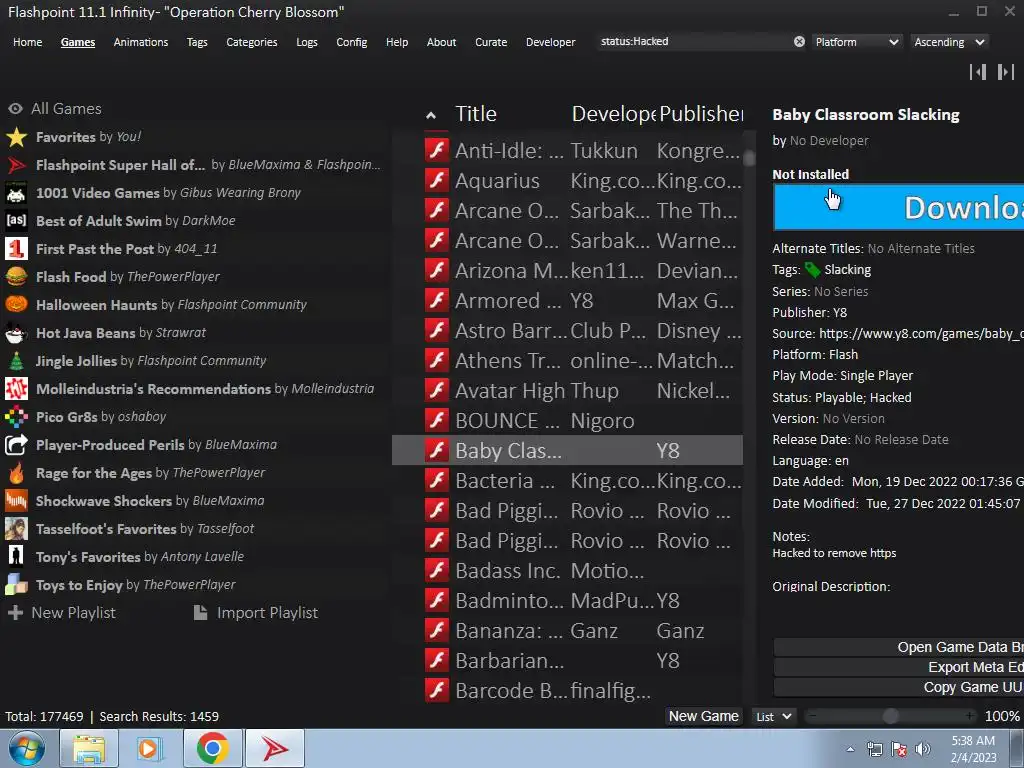Open Halloween Haunts pumpkin icon

pos(16,305)
